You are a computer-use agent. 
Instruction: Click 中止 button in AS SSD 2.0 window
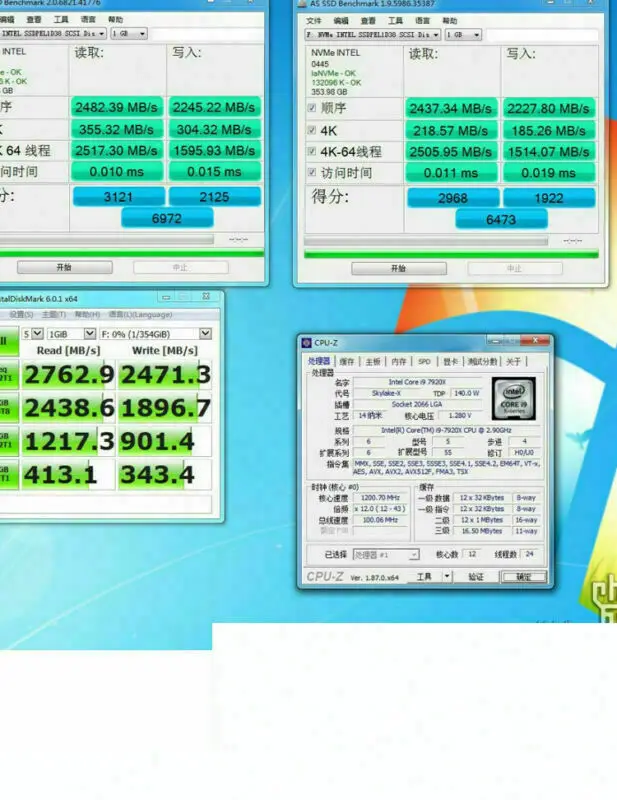tap(181, 267)
